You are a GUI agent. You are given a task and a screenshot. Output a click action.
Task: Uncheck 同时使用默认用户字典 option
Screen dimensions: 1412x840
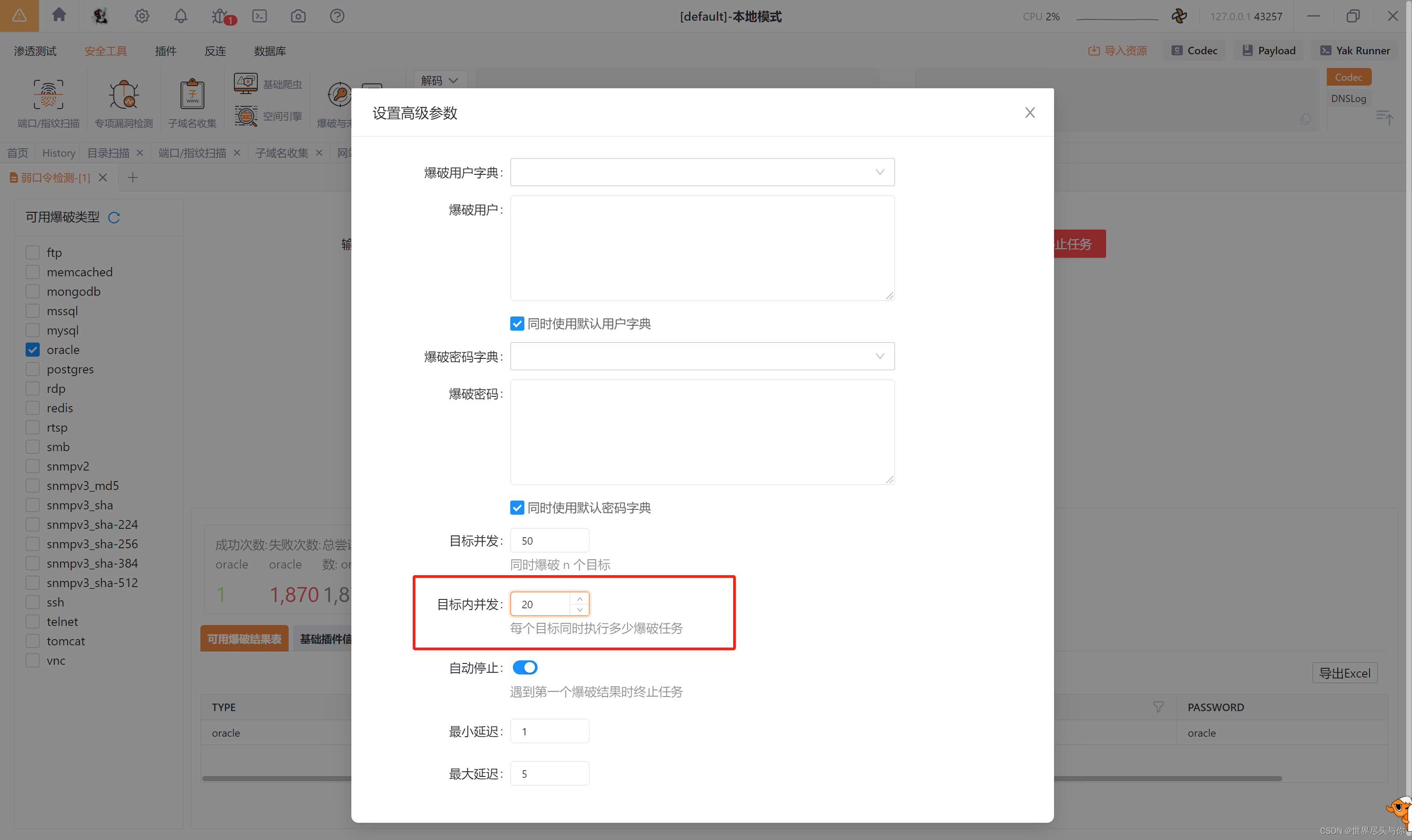pyautogui.click(x=517, y=323)
